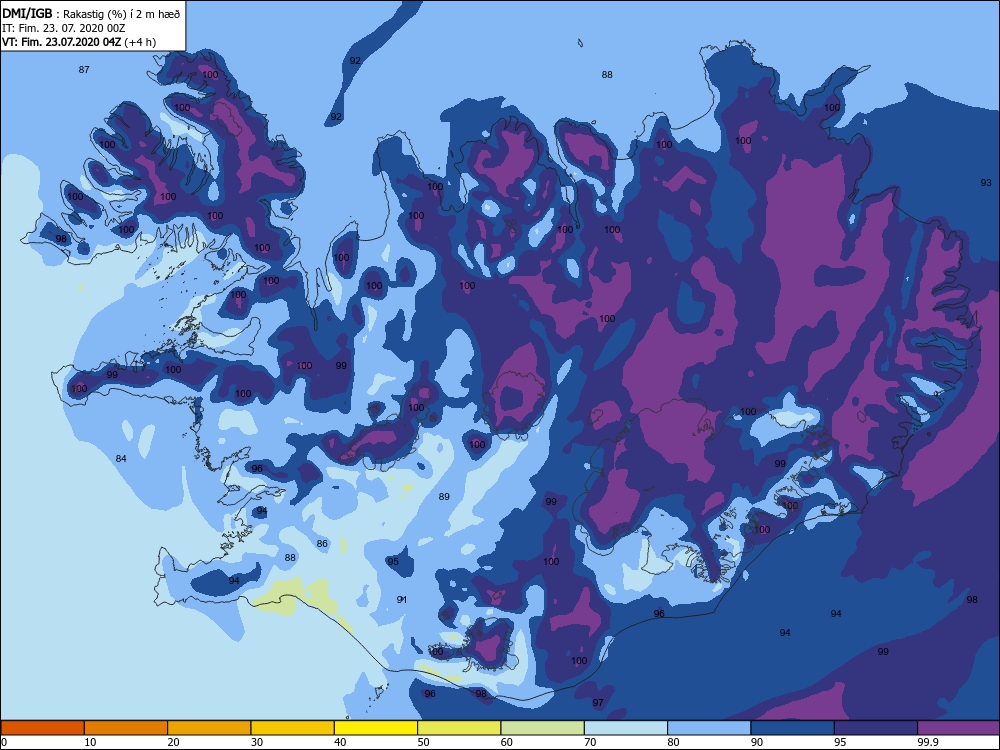Click the 87 humidity value on the map
Screen dimensions: 1000x750
(84, 70)
